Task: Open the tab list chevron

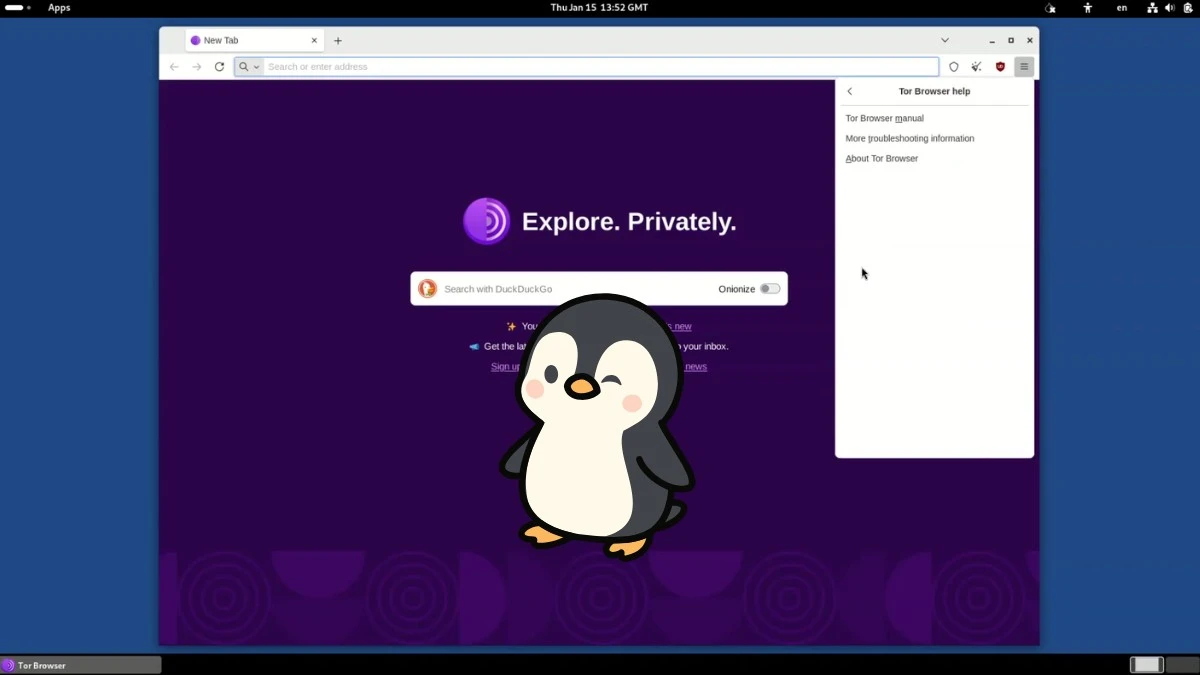Action: pyautogui.click(x=945, y=40)
